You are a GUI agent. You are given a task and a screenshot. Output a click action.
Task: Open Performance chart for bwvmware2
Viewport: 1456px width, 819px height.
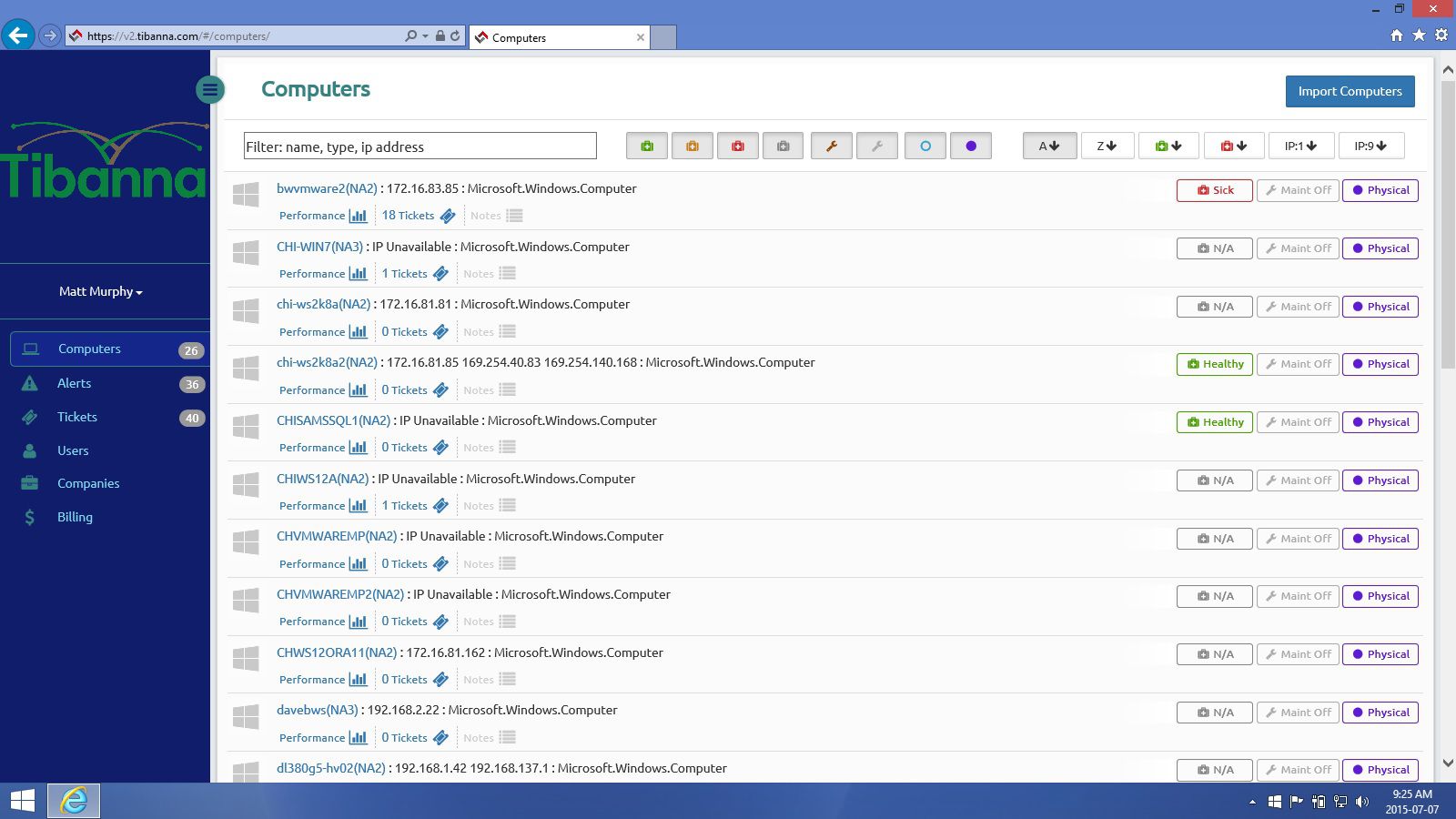(323, 216)
